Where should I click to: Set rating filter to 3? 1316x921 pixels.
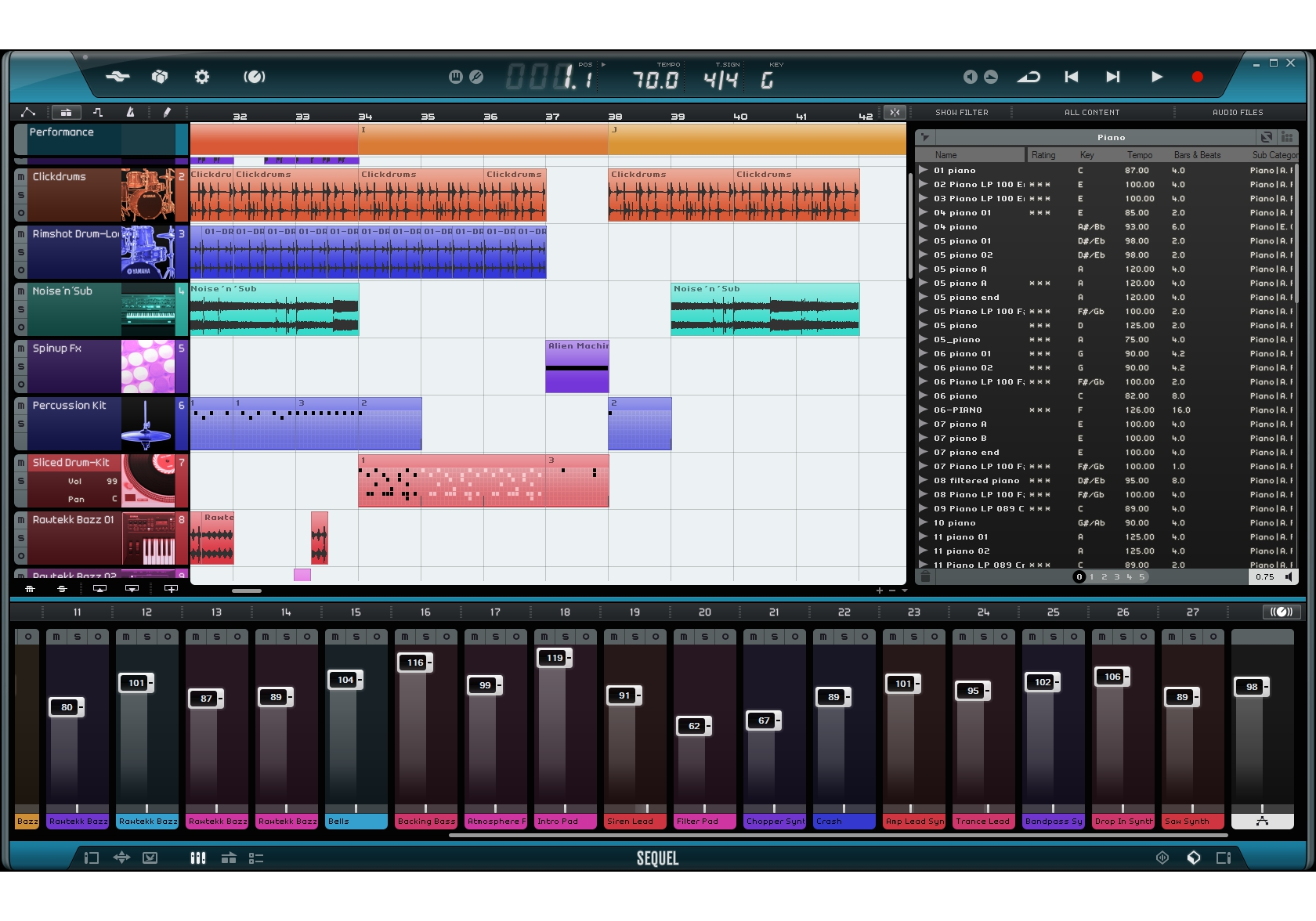coord(1117,577)
